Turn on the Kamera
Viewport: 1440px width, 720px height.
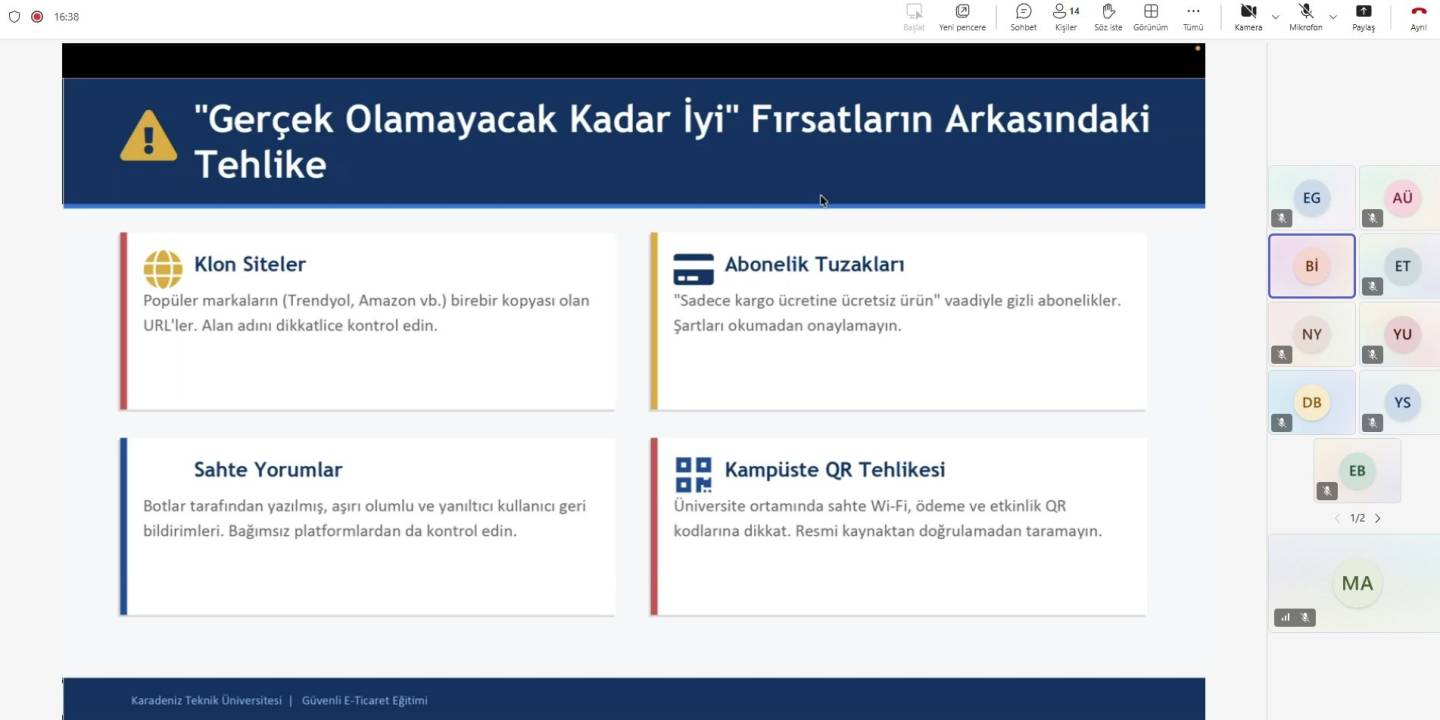(1248, 16)
